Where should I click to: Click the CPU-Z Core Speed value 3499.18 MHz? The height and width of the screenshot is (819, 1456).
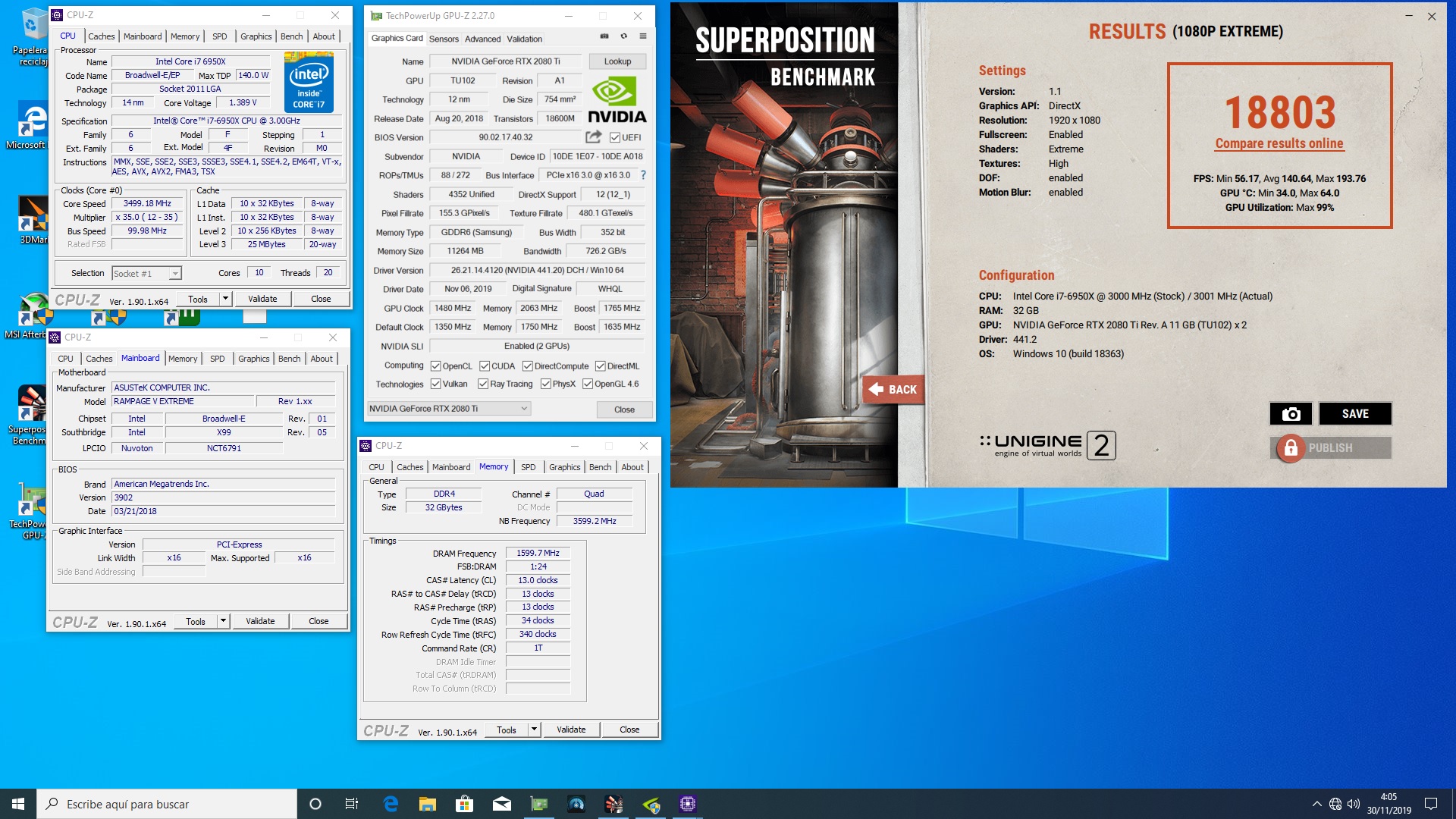click(x=147, y=203)
